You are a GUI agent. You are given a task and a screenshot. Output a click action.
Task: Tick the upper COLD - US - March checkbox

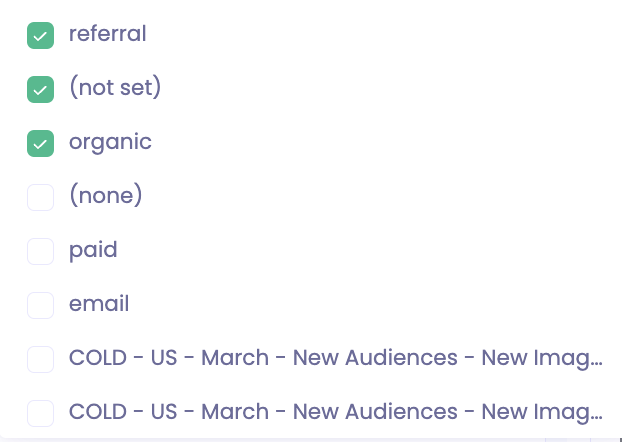40,359
